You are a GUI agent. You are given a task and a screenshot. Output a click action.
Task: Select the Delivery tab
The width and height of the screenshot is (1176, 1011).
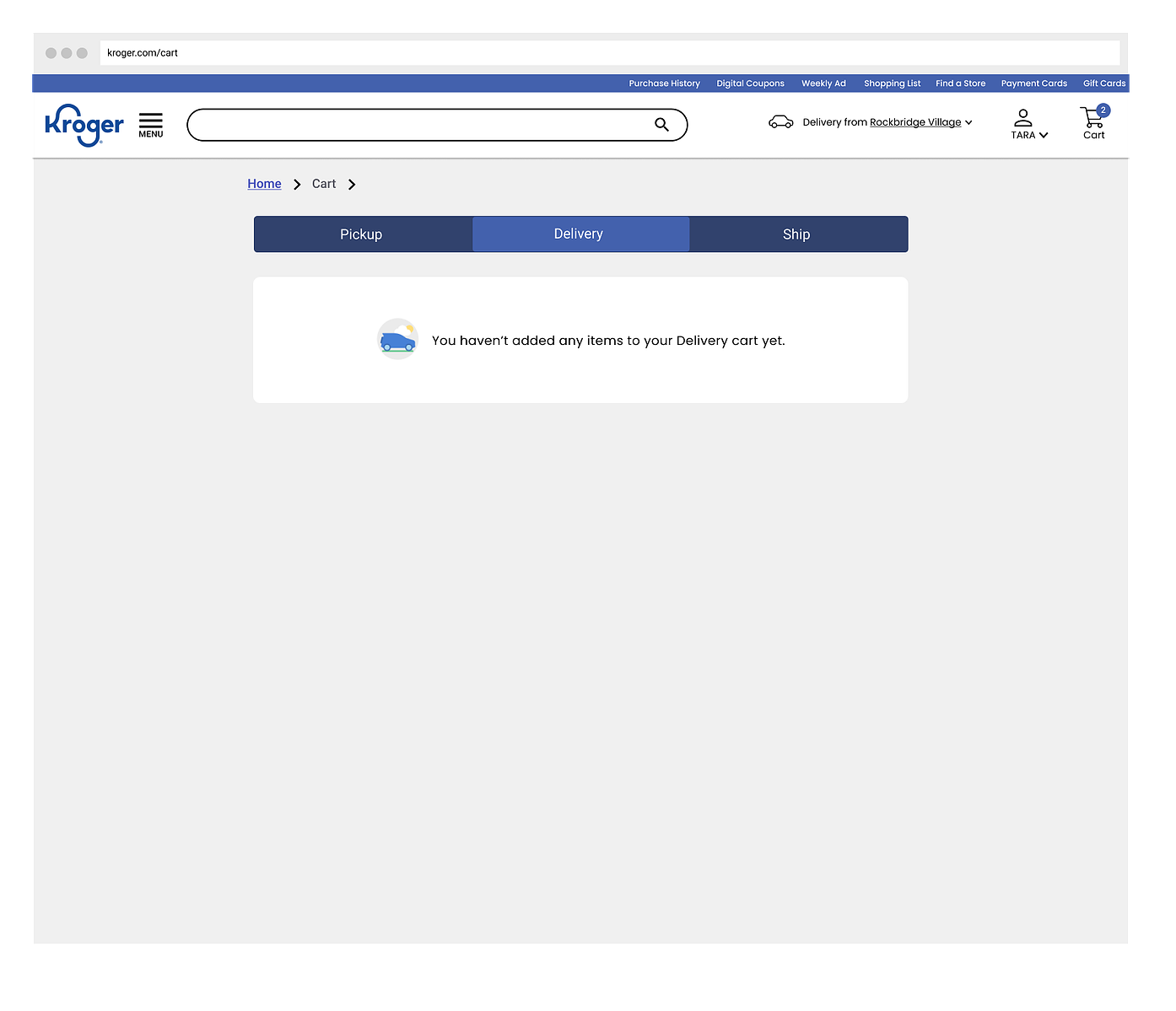point(580,234)
